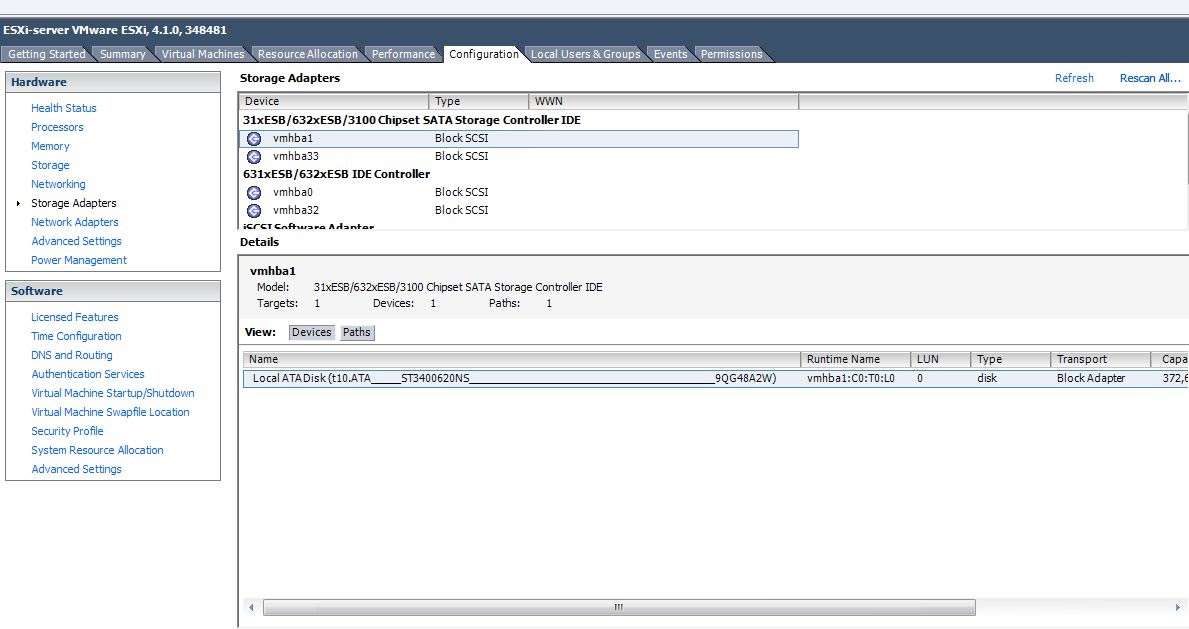
Task: Select the vmhba33 adapter row
Action: point(519,157)
